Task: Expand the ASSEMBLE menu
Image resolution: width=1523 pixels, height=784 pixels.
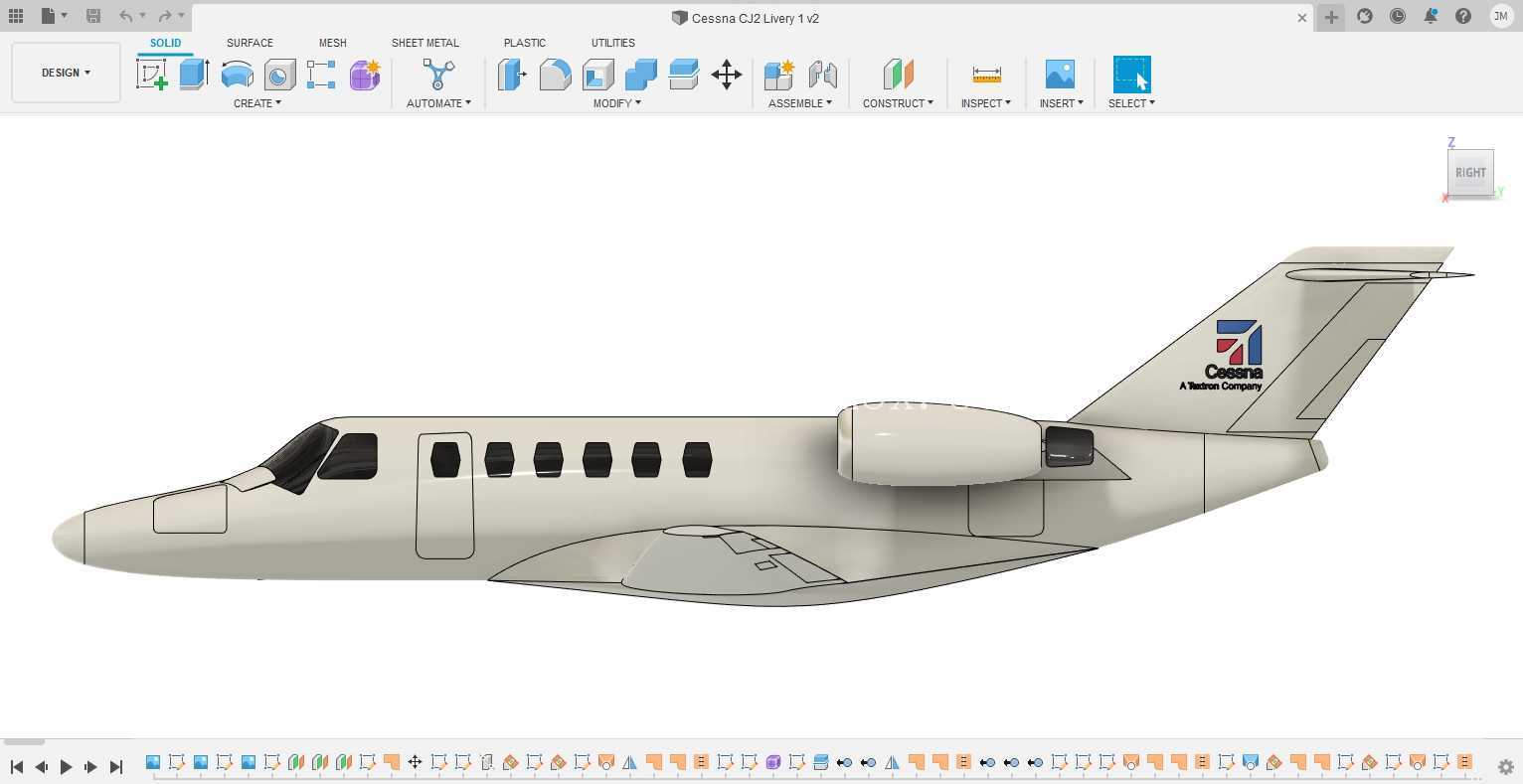Action: coord(800,103)
